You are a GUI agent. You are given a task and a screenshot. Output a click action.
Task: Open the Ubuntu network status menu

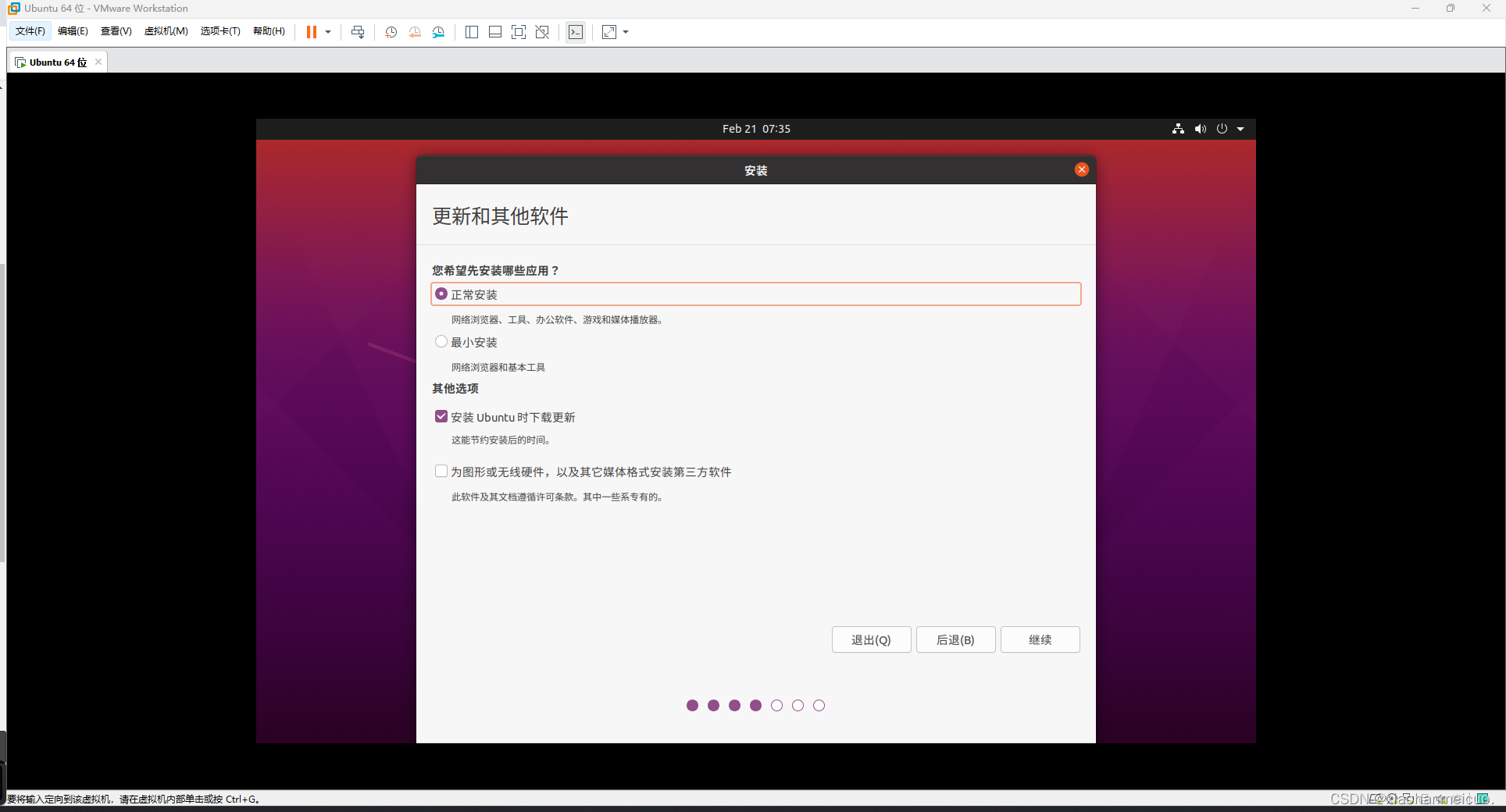click(x=1178, y=129)
